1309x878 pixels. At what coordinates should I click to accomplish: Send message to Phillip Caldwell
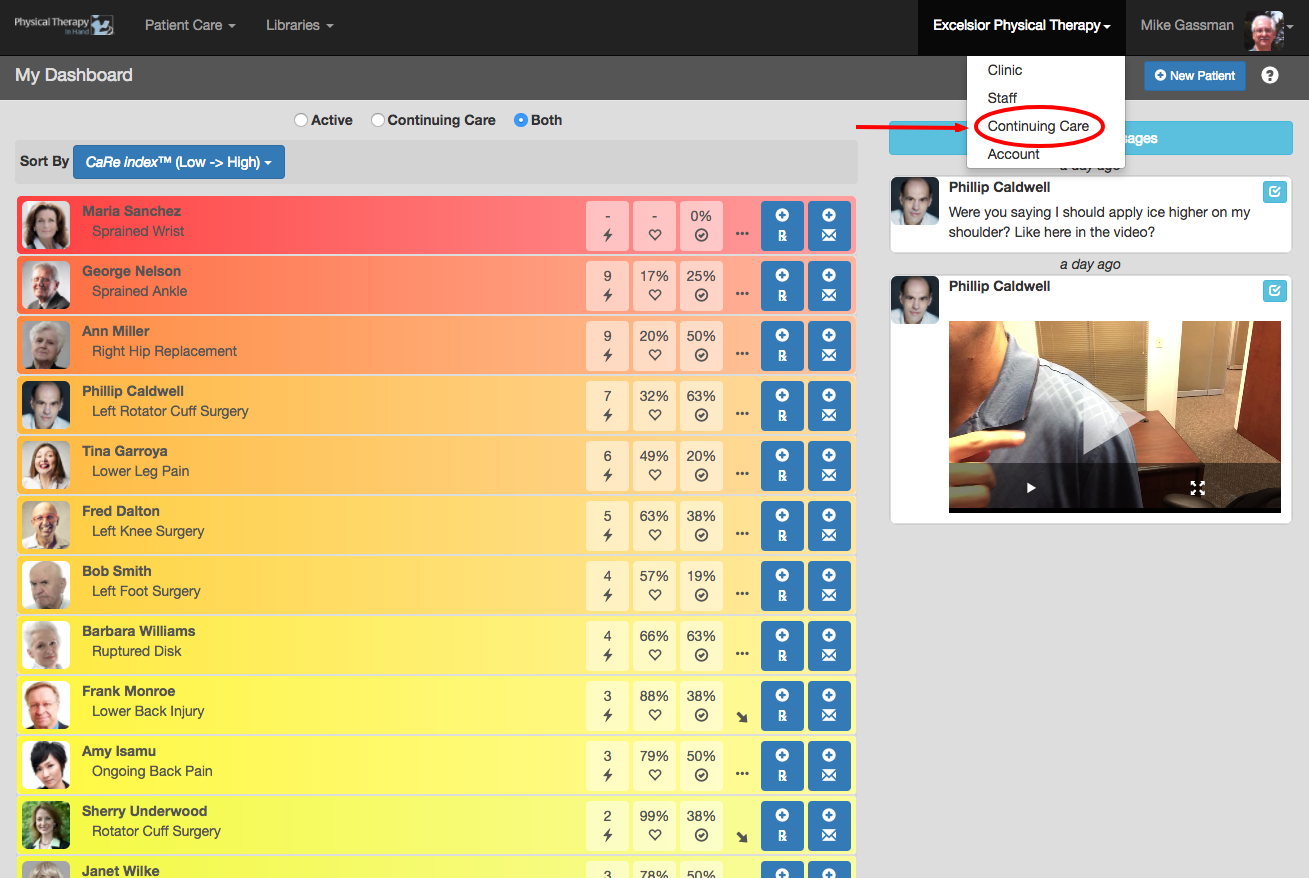[x=829, y=405]
